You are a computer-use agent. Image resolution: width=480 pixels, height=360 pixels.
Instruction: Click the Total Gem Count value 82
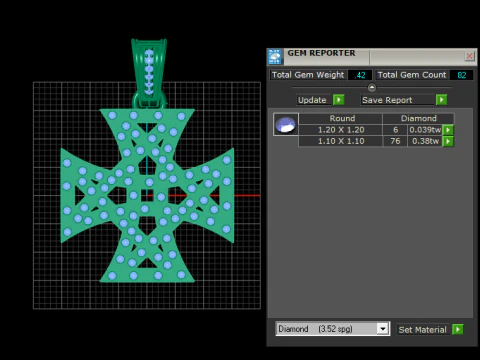pos(461,75)
